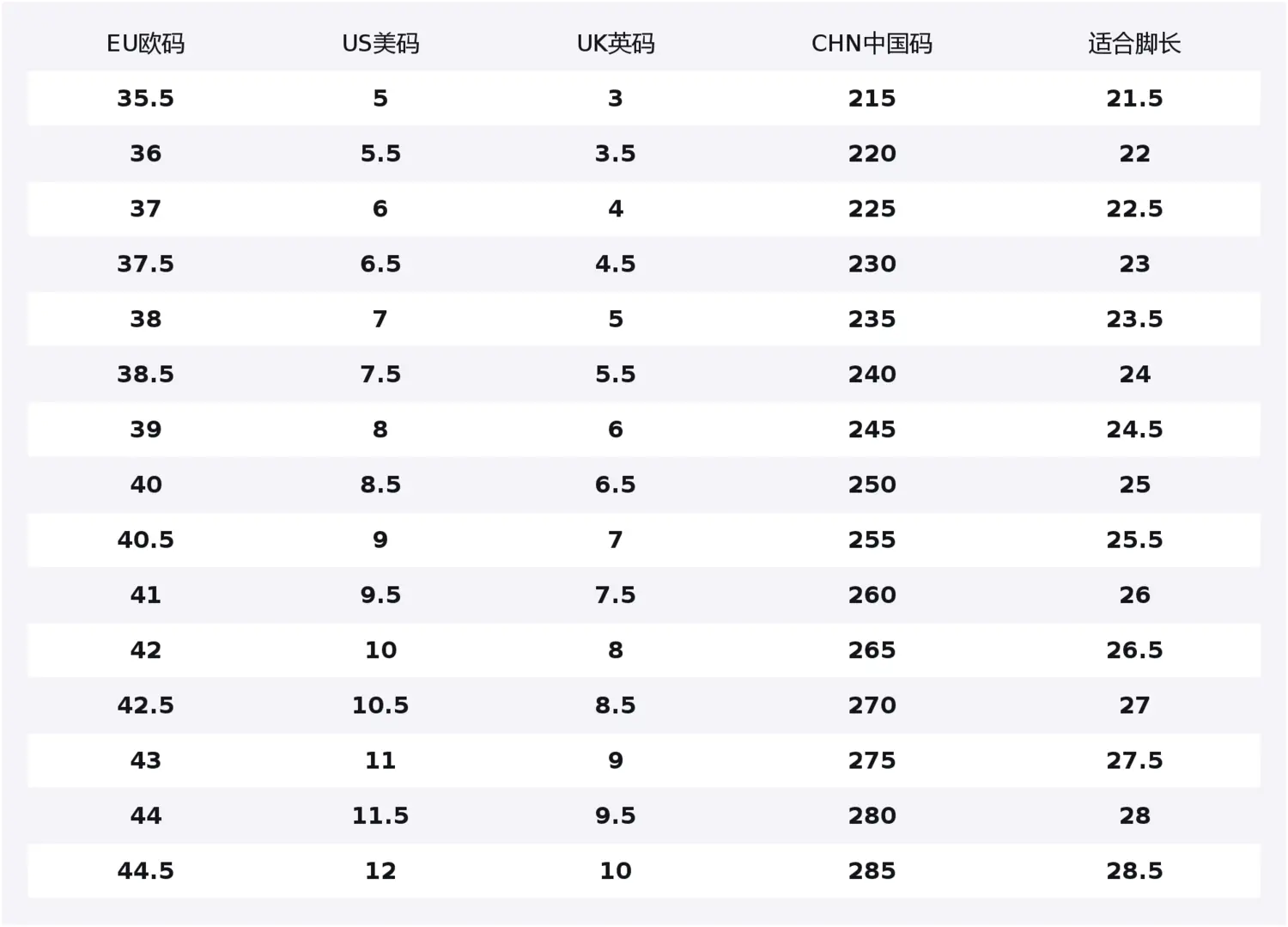Select the CHN size 250 cell

(x=872, y=485)
